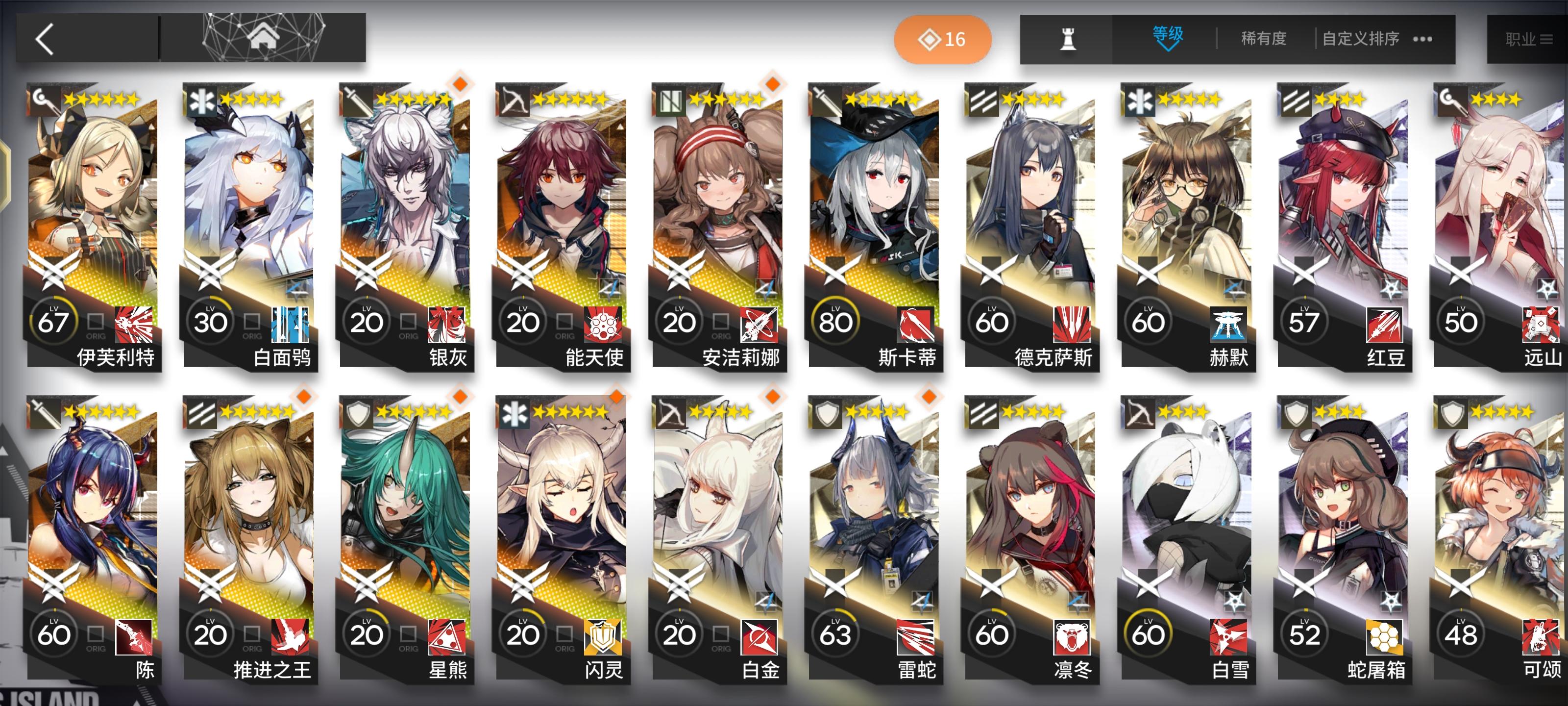Select the chess rook icon in sort bar

coord(1067,39)
